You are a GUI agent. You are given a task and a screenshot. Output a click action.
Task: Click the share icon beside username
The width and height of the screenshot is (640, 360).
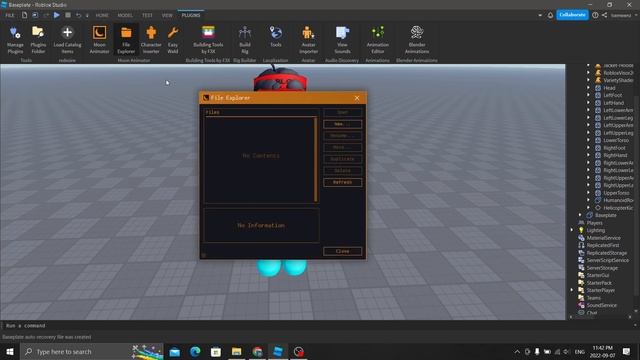(x=604, y=15)
